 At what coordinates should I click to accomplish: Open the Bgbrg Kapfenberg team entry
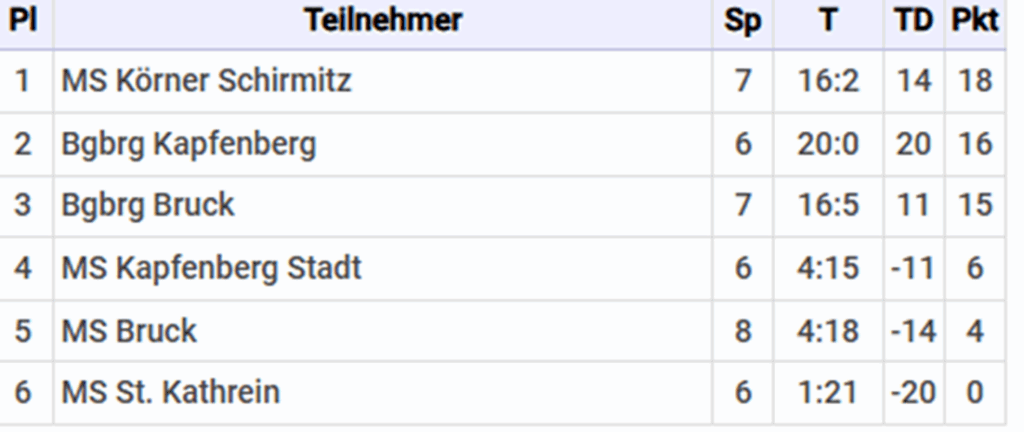click(x=189, y=144)
